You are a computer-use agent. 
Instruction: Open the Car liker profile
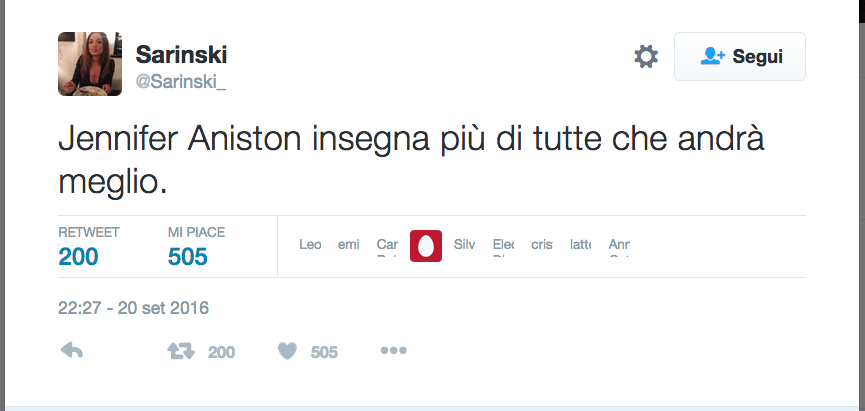coord(387,245)
